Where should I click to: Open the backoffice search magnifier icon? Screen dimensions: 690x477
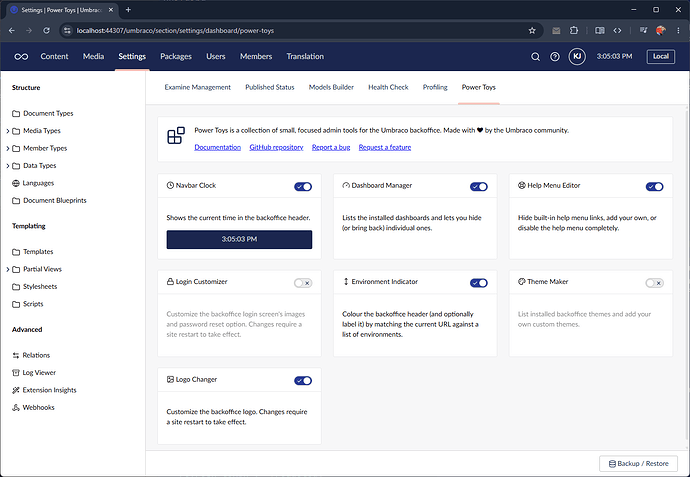535,57
